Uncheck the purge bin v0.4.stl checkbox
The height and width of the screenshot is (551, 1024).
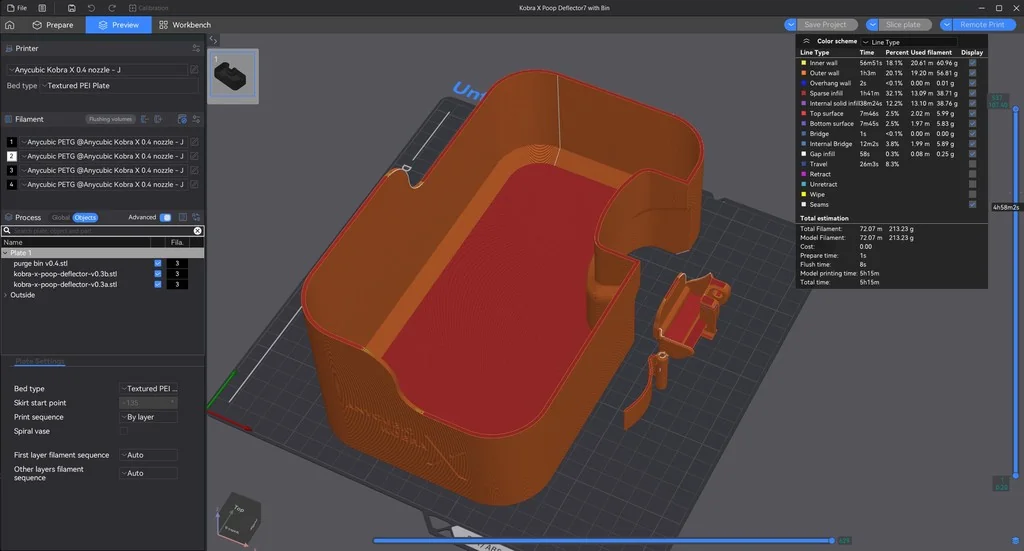point(158,264)
